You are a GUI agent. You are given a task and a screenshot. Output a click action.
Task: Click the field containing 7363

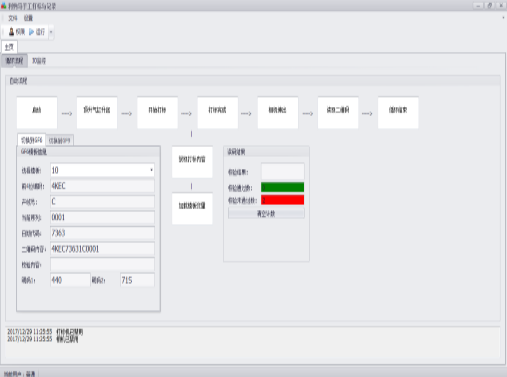pos(102,233)
